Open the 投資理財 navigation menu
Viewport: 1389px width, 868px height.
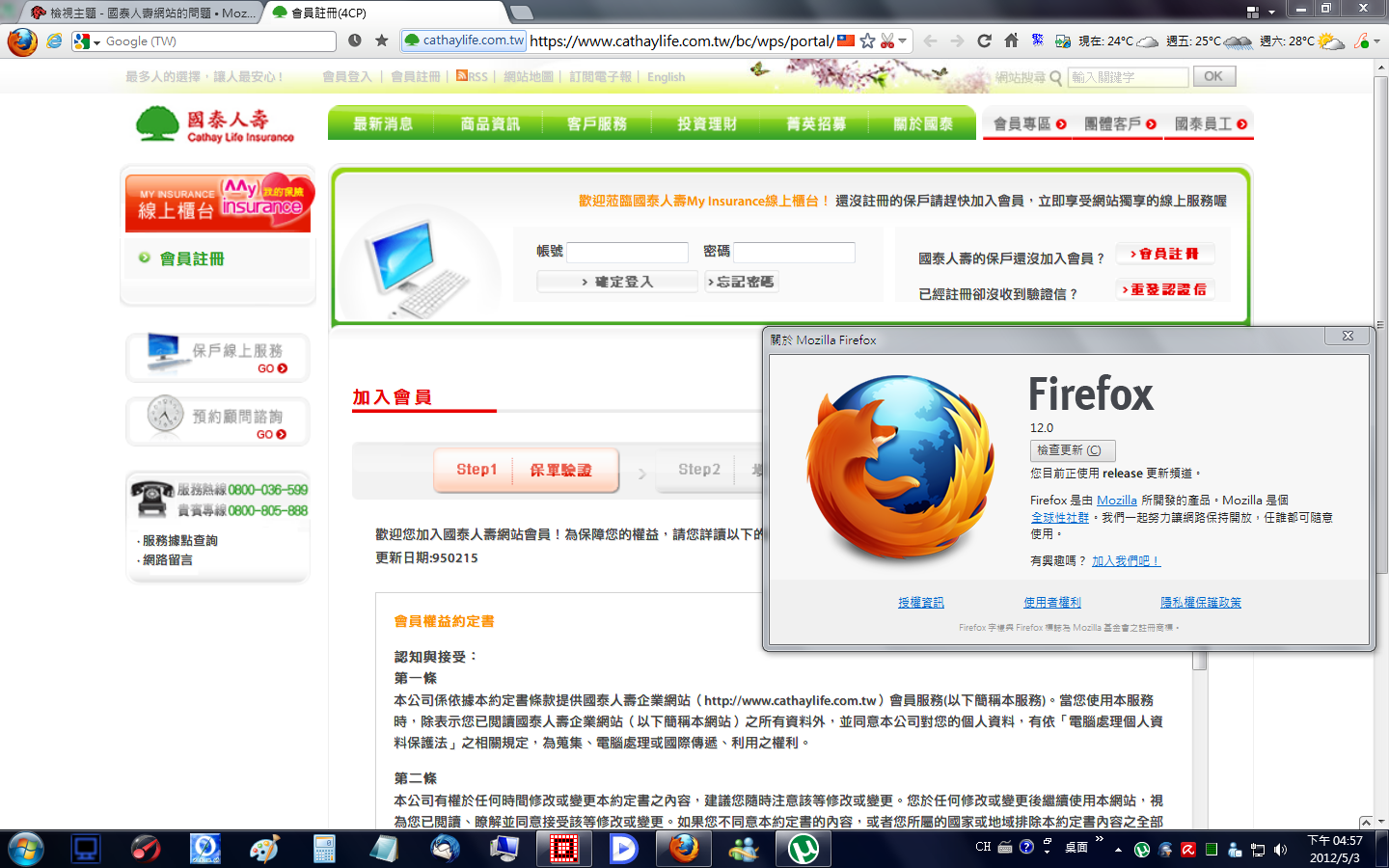click(706, 123)
